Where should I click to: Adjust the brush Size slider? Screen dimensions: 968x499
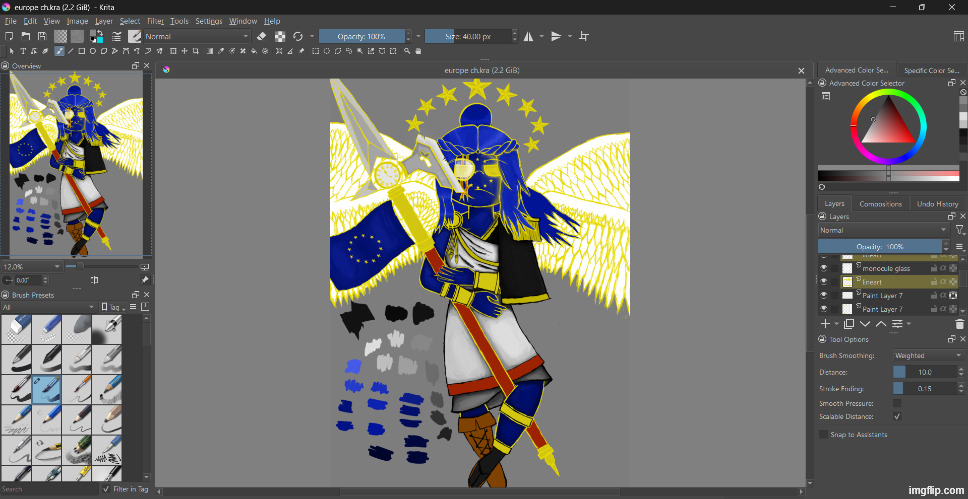[x=467, y=36]
